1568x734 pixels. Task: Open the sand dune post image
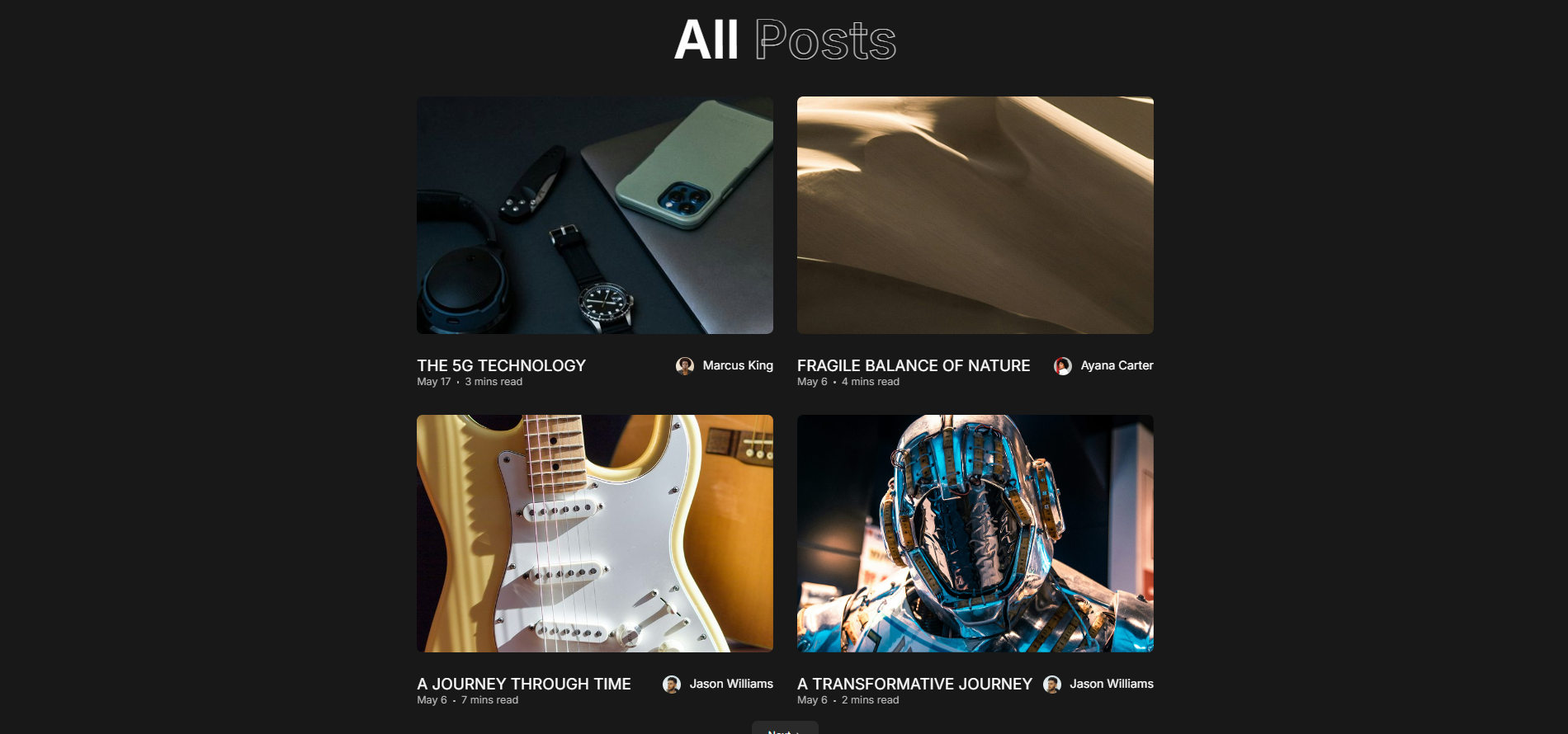pyautogui.click(x=975, y=215)
